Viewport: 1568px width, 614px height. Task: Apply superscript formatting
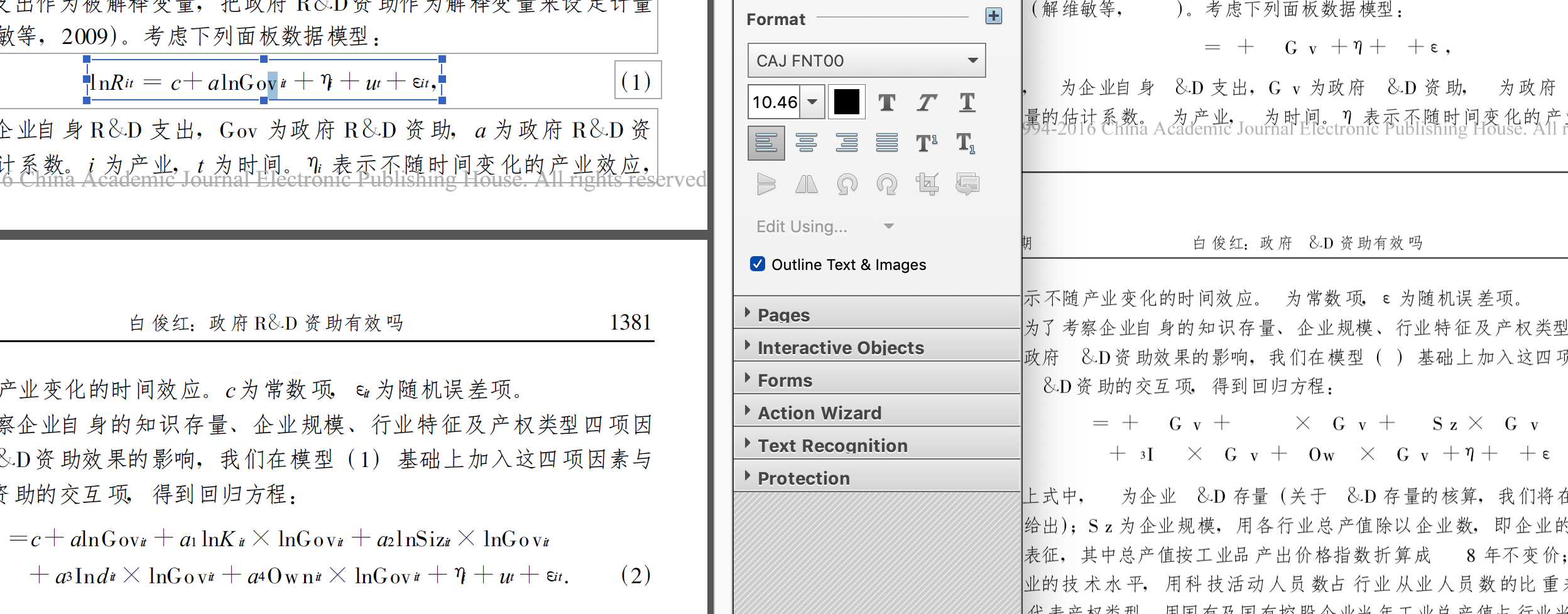pyautogui.click(x=927, y=143)
